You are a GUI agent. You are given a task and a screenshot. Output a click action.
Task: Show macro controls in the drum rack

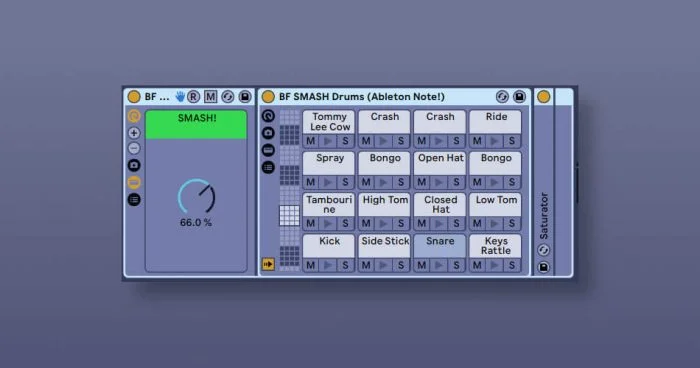268,116
